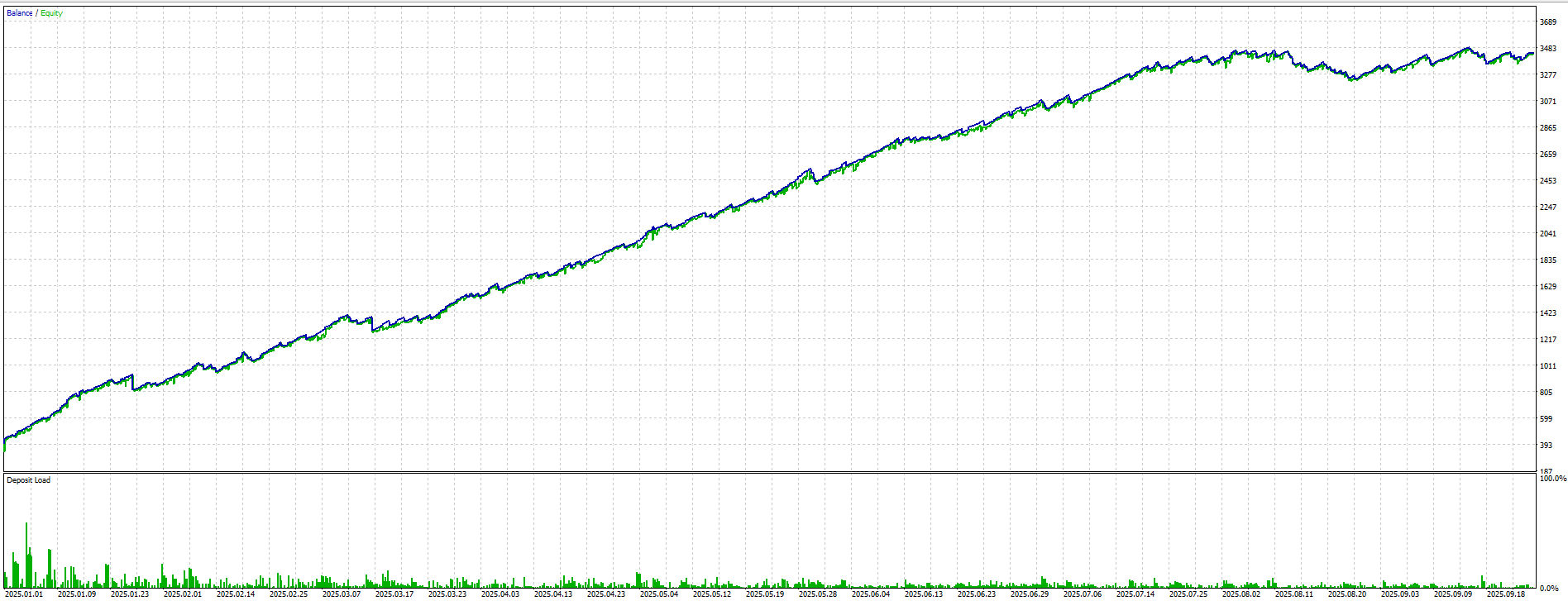Click the 2025.09.18 date label
Viewport: 1568px width, 601px height.
(x=1506, y=594)
